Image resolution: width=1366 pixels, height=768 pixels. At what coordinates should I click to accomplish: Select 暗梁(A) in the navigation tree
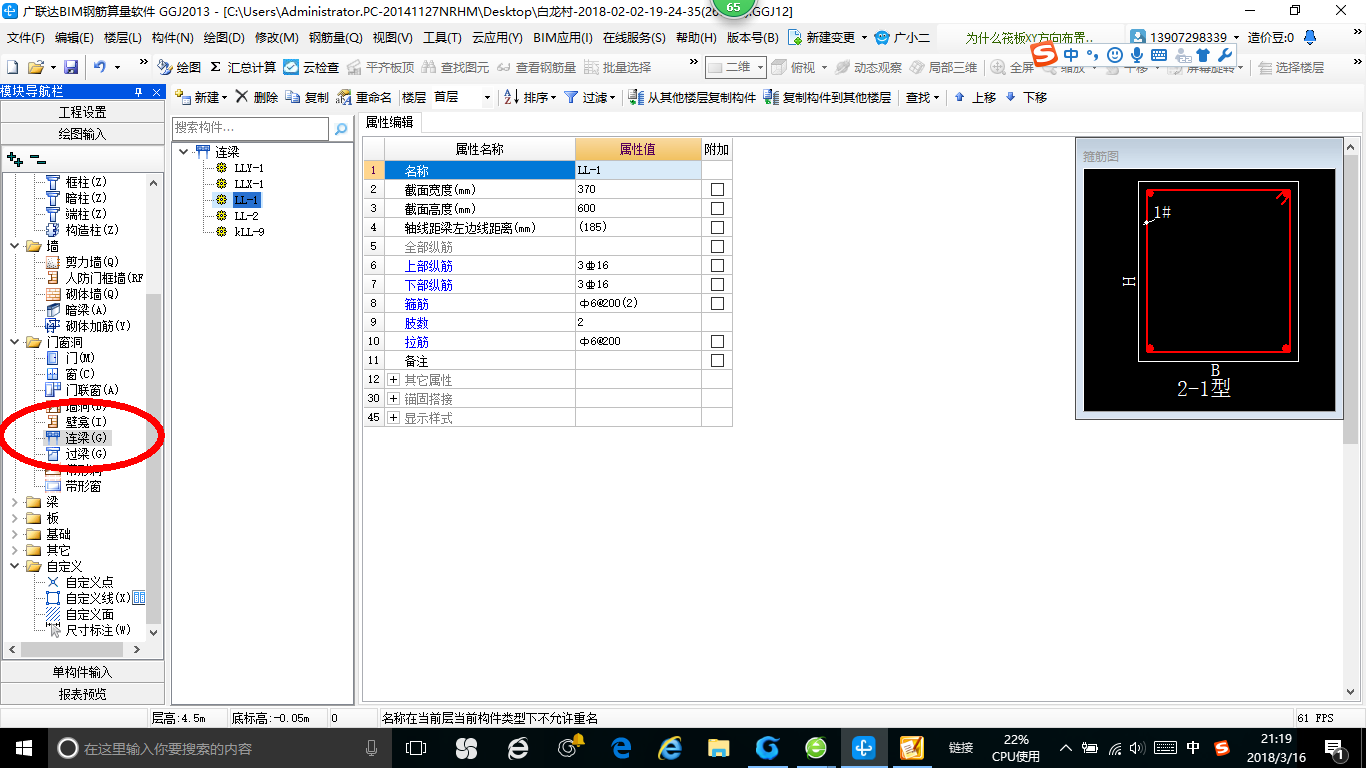86,310
